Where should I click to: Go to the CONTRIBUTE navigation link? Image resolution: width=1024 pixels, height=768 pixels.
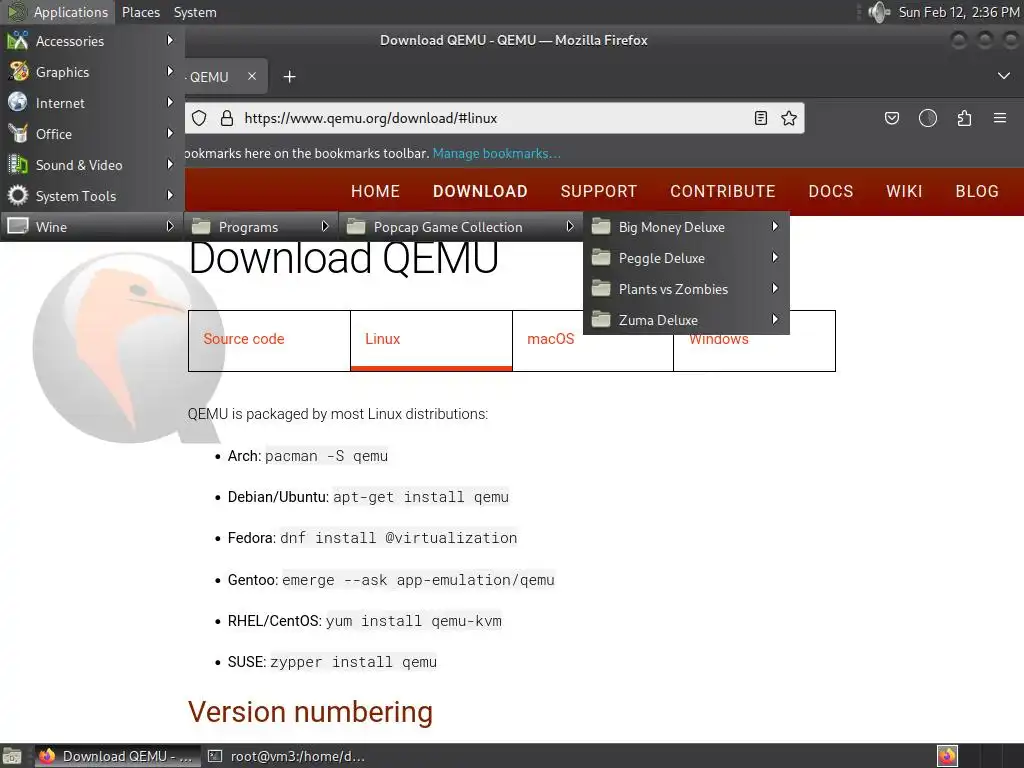click(x=722, y=191)
